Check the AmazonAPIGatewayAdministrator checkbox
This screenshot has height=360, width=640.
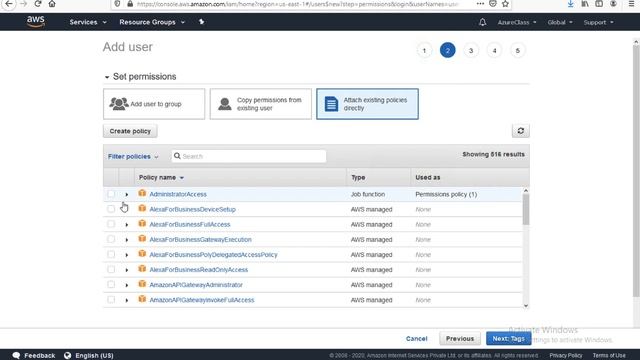(x=111, y=284)
